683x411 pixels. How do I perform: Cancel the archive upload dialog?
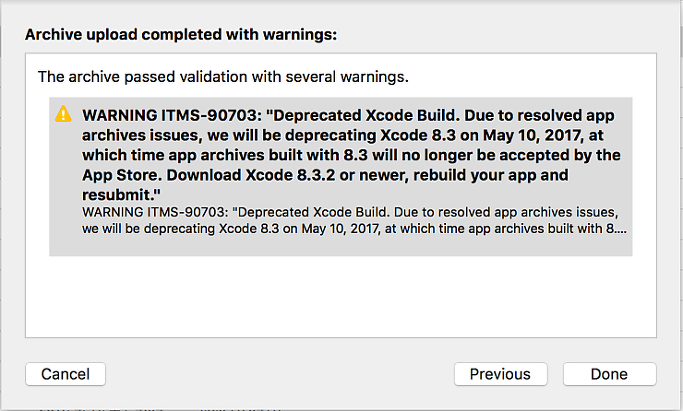tap(65, 374)
